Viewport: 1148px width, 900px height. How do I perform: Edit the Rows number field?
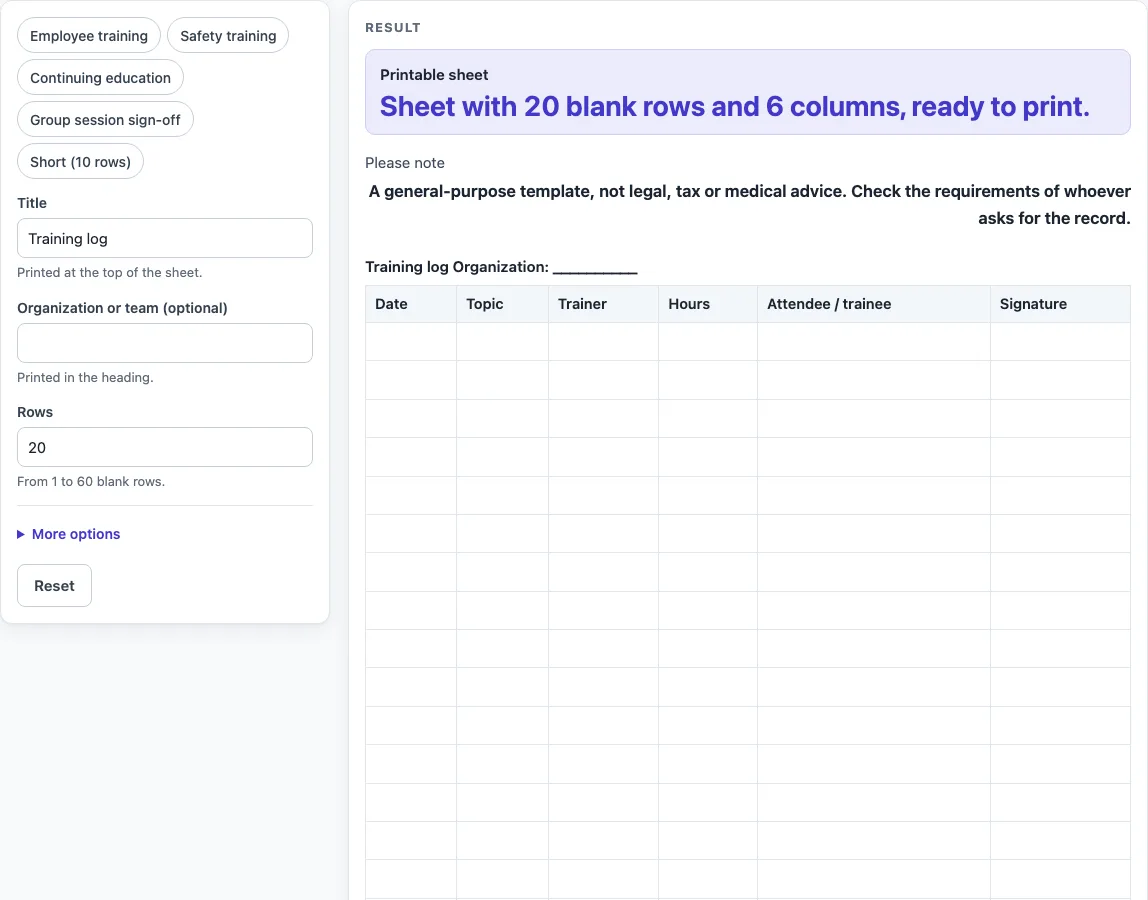(165, 447)
